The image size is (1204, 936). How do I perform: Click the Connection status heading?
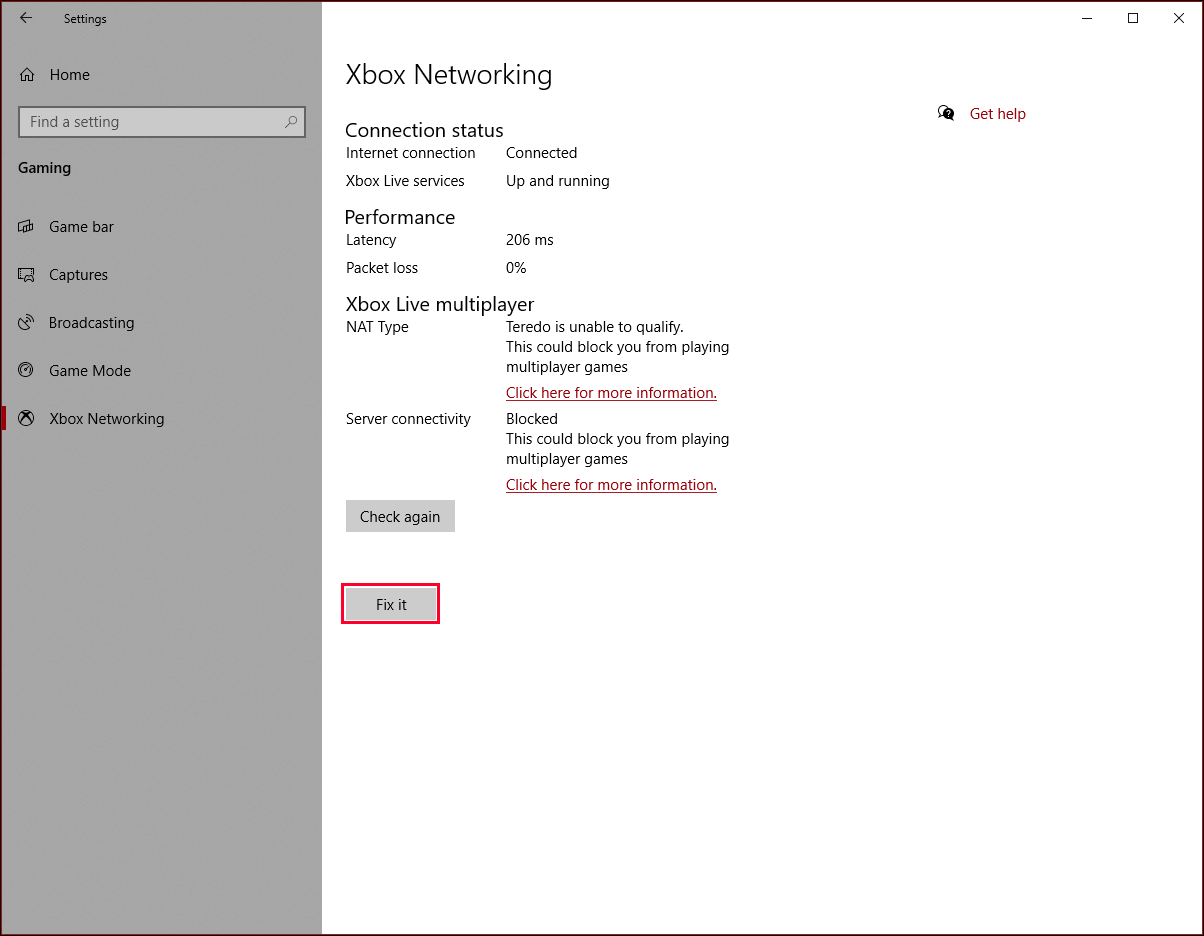pos(424,130)
